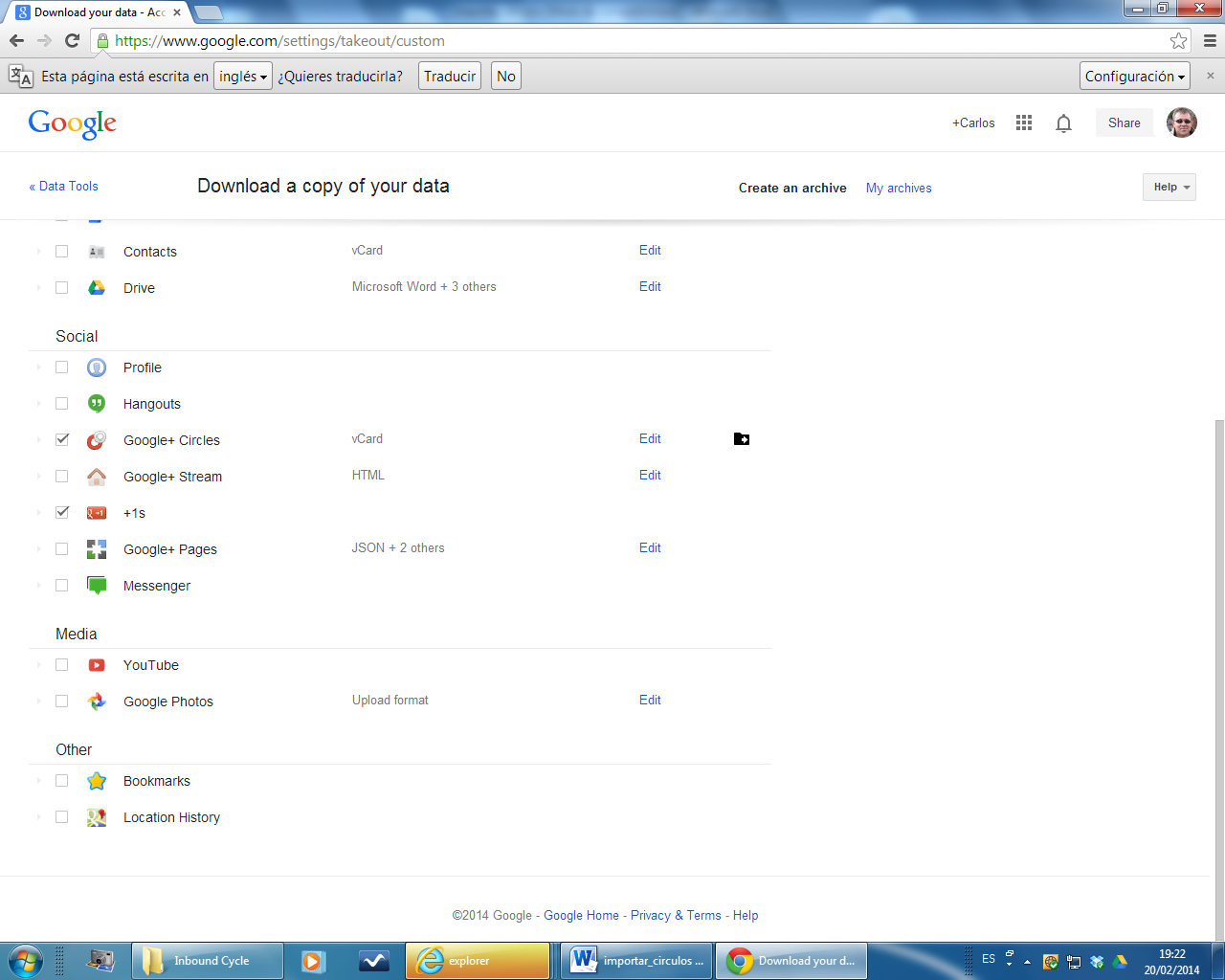Open the Windows Start menu
The height and width of the screenshot is (980, 1225).
26,961
